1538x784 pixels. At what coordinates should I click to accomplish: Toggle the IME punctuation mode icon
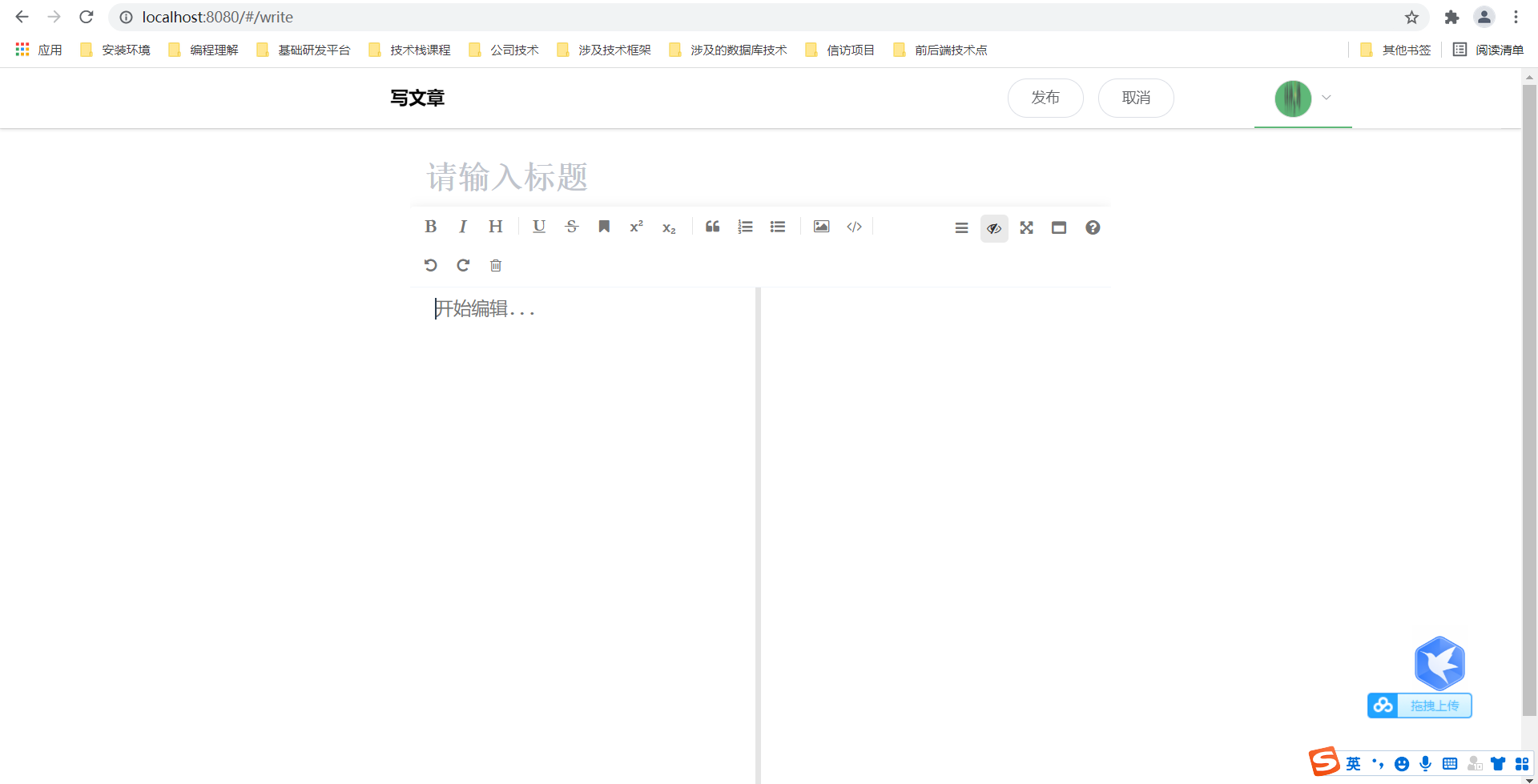click(x=1378, y=764)
